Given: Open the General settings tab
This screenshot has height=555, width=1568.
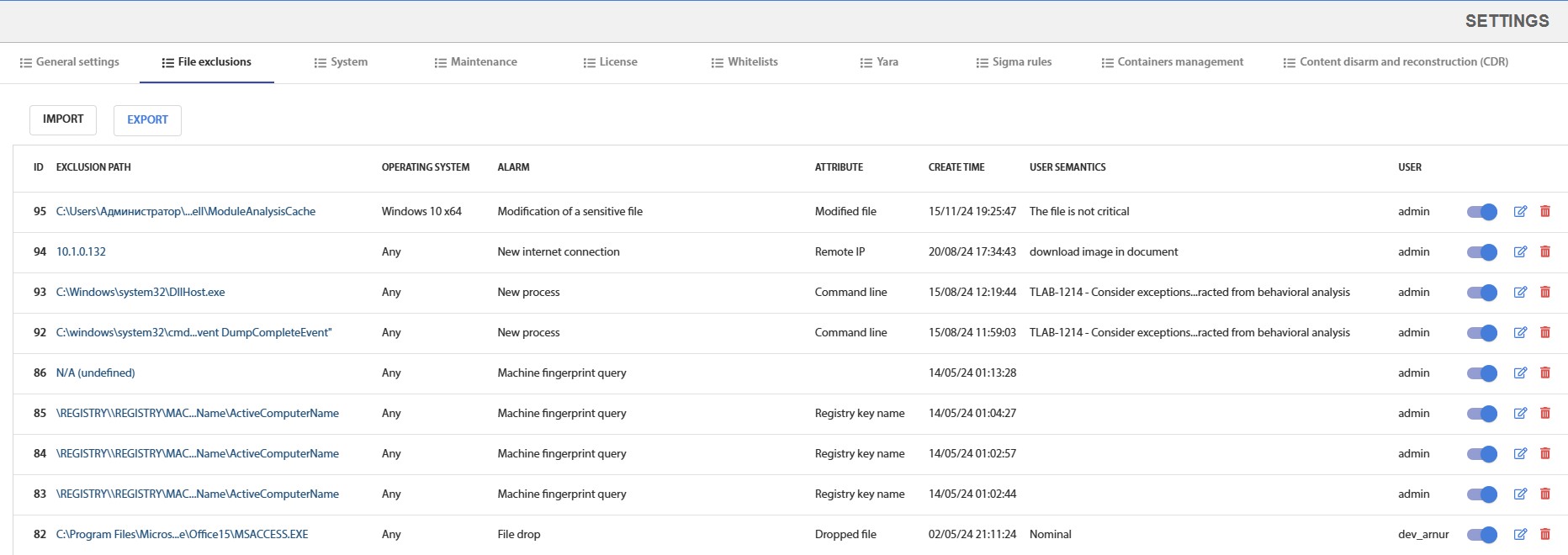Looking at the screenshot, I should (70, 62).
